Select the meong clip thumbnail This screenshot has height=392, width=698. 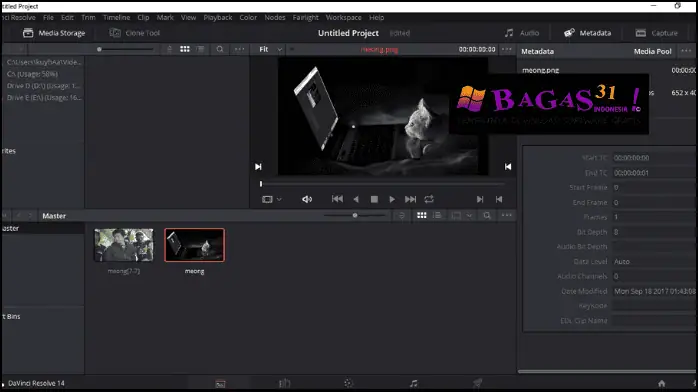195,245
